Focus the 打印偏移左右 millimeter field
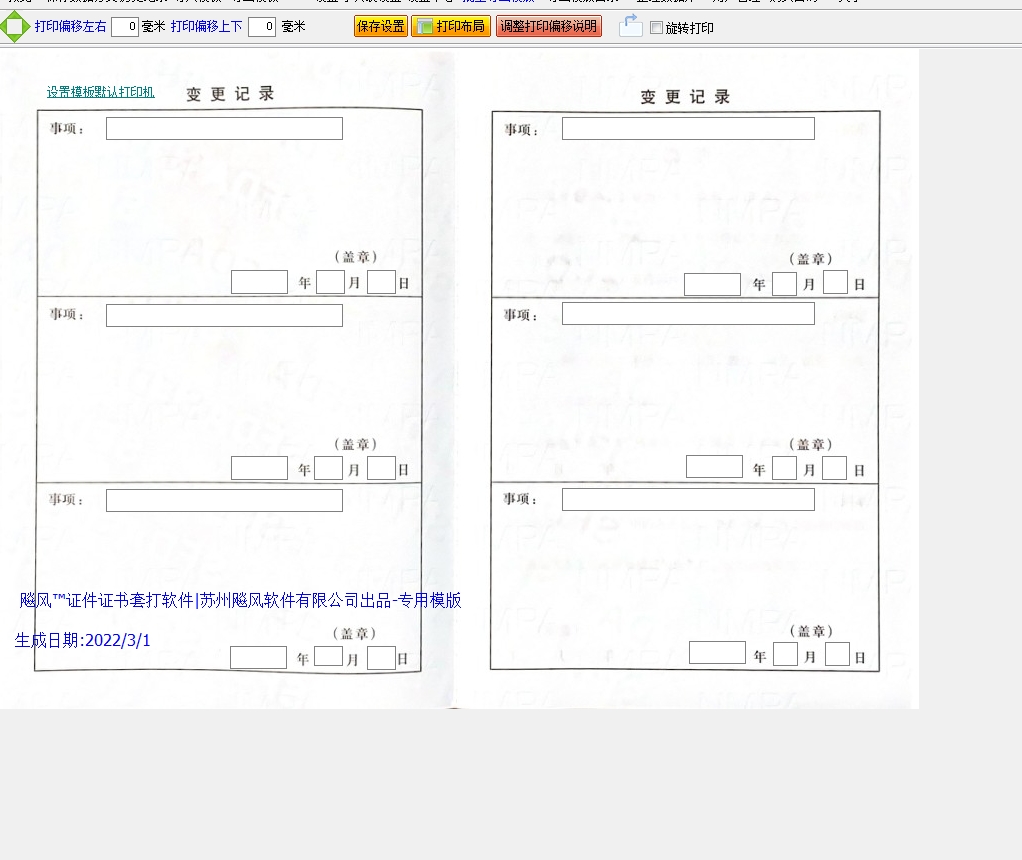1022x860 pixels. pos(125,27)
